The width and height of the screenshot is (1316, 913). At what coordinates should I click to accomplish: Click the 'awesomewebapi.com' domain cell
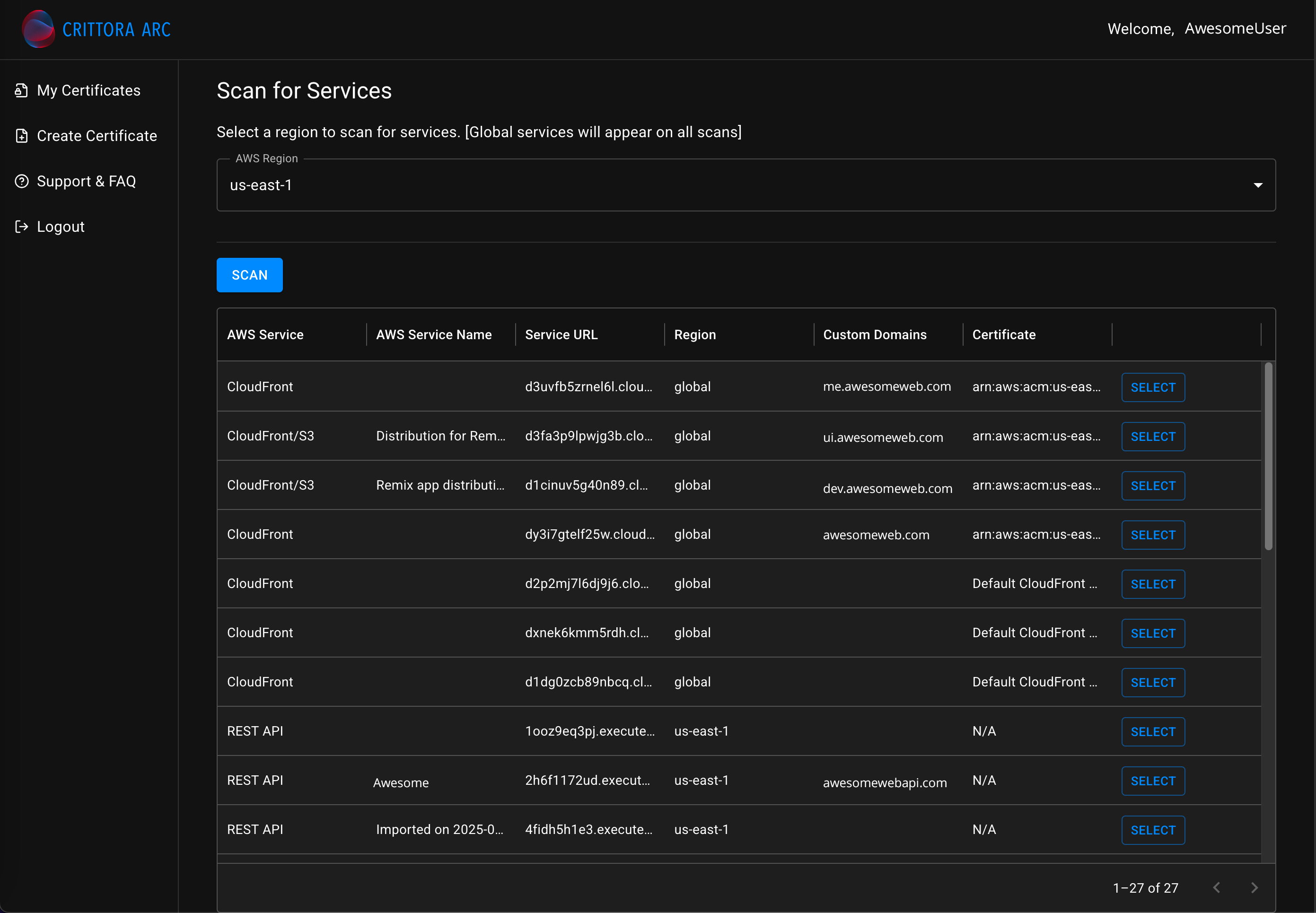click(x=885, y=782)
